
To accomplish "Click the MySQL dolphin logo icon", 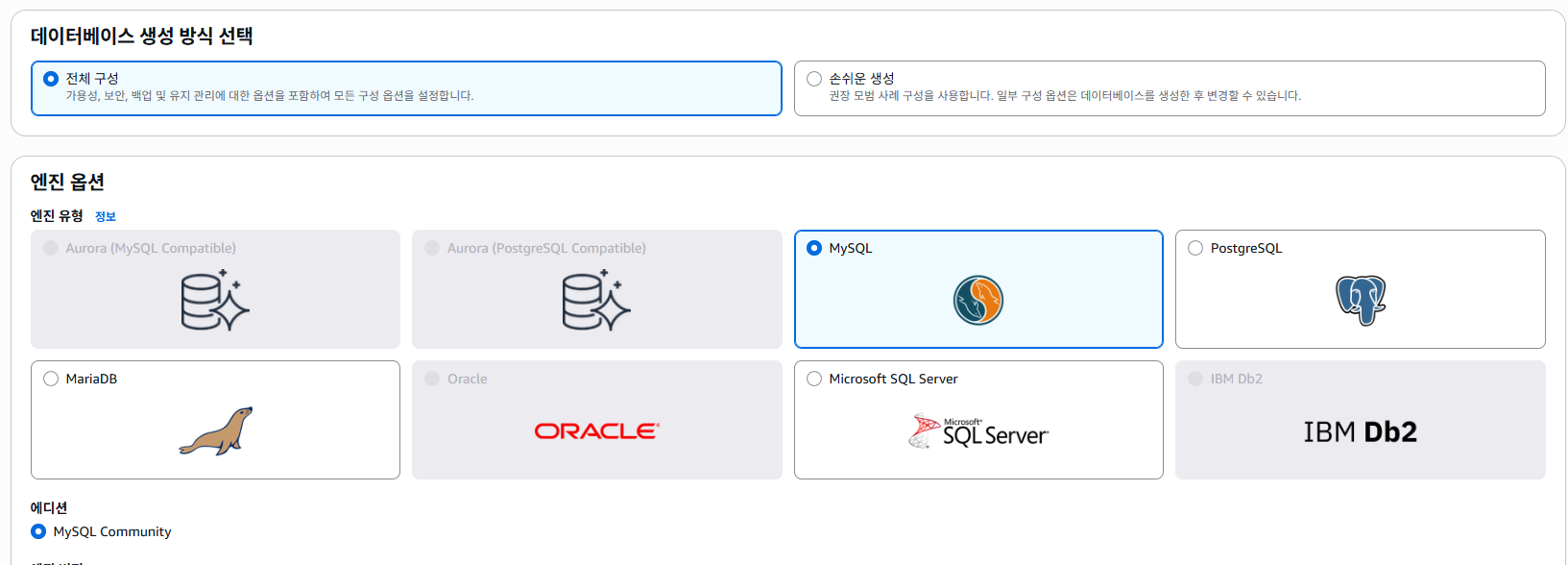I will pyautogui.click(x=977, y=300).
